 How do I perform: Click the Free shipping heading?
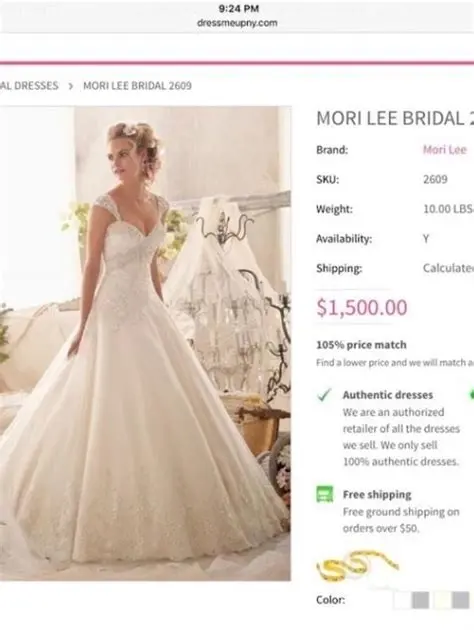377,495
